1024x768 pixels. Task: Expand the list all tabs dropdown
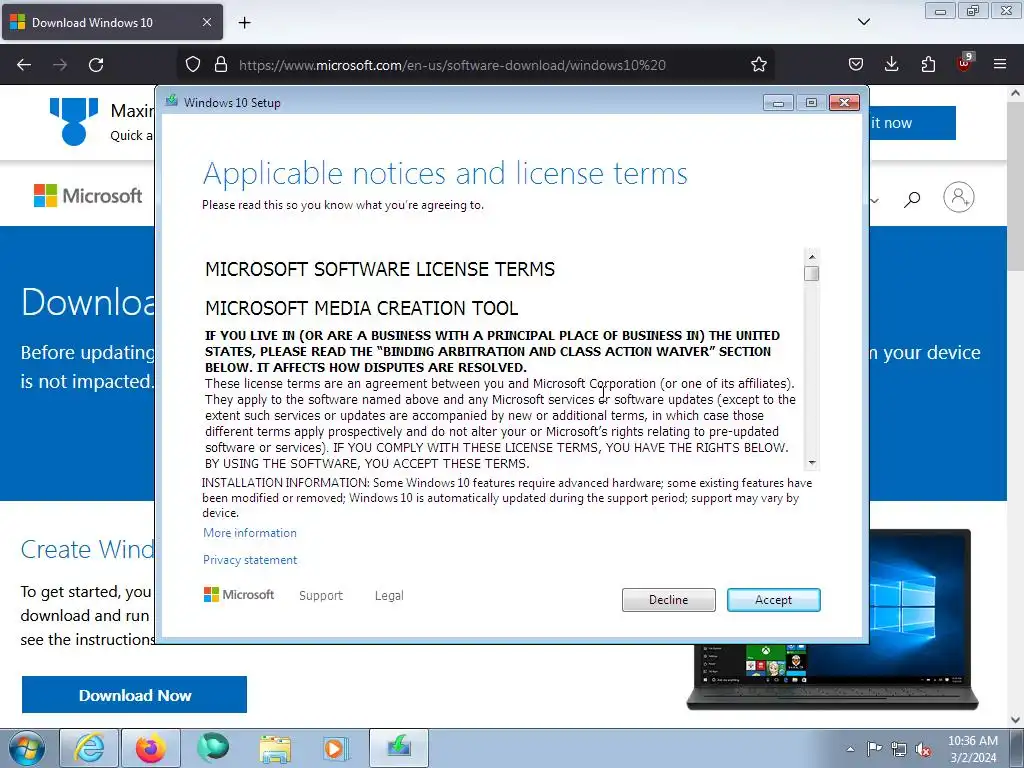click(x=863, y=22)
